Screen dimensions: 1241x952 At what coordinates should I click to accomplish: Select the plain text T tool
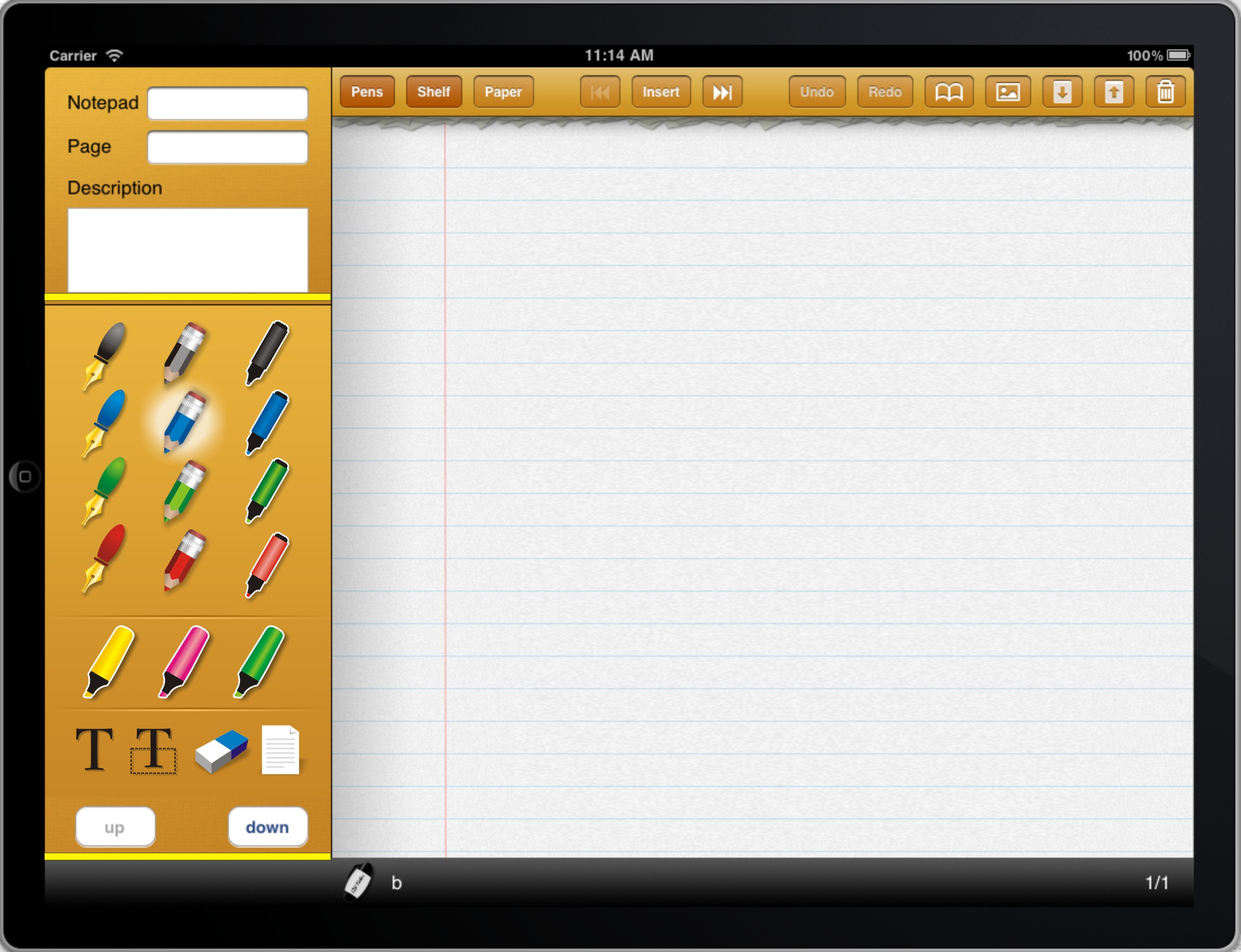pos(94,749)
